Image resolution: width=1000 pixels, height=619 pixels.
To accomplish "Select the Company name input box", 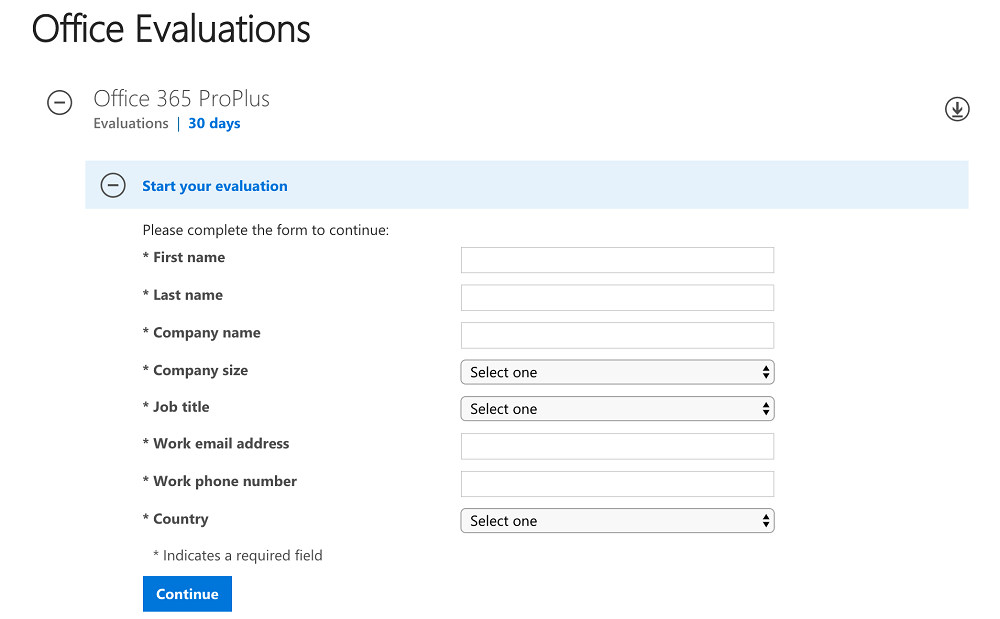I will (617, 335).
